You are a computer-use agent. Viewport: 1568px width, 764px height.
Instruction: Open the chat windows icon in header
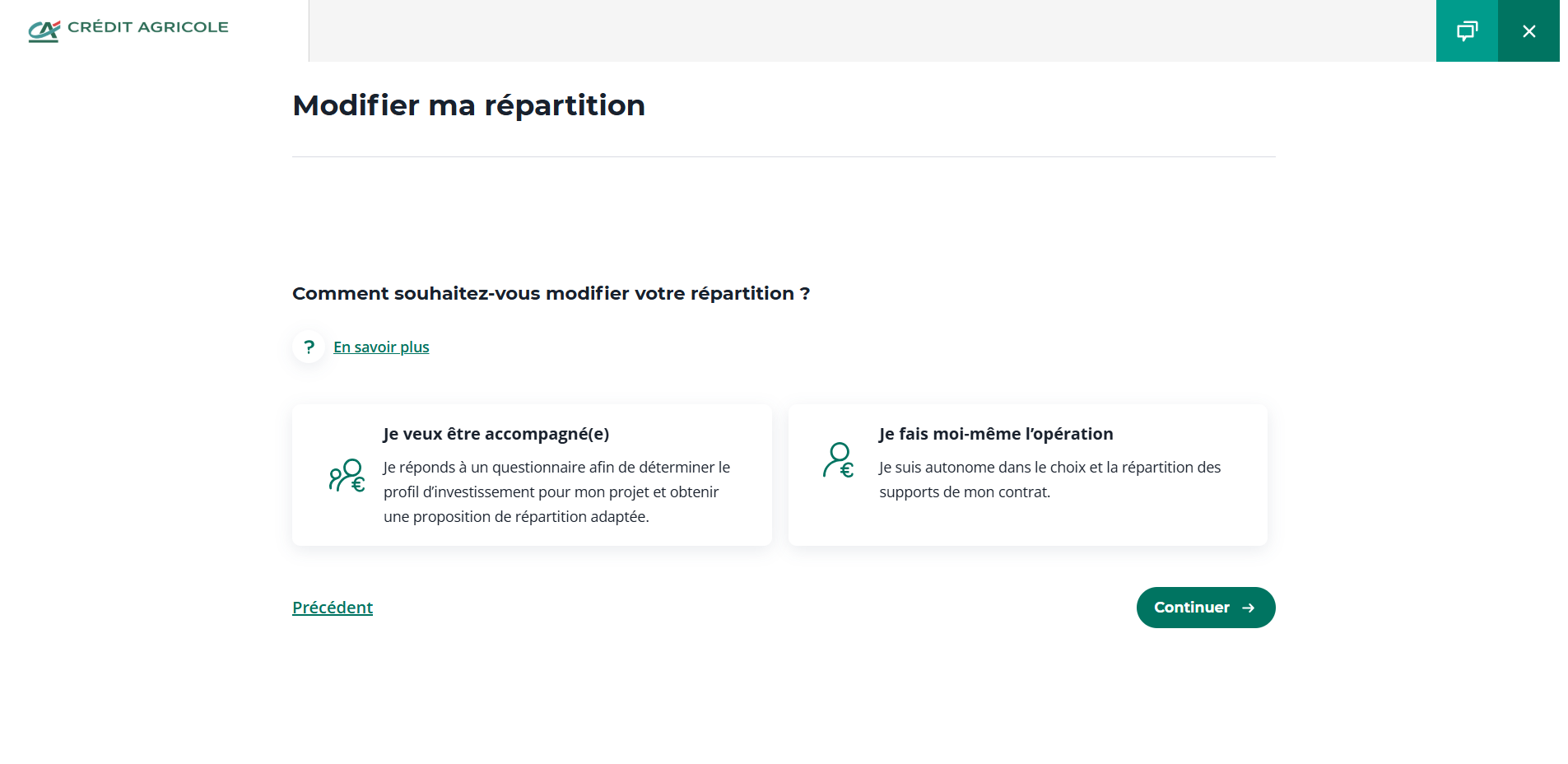[x=1467, y=31]
